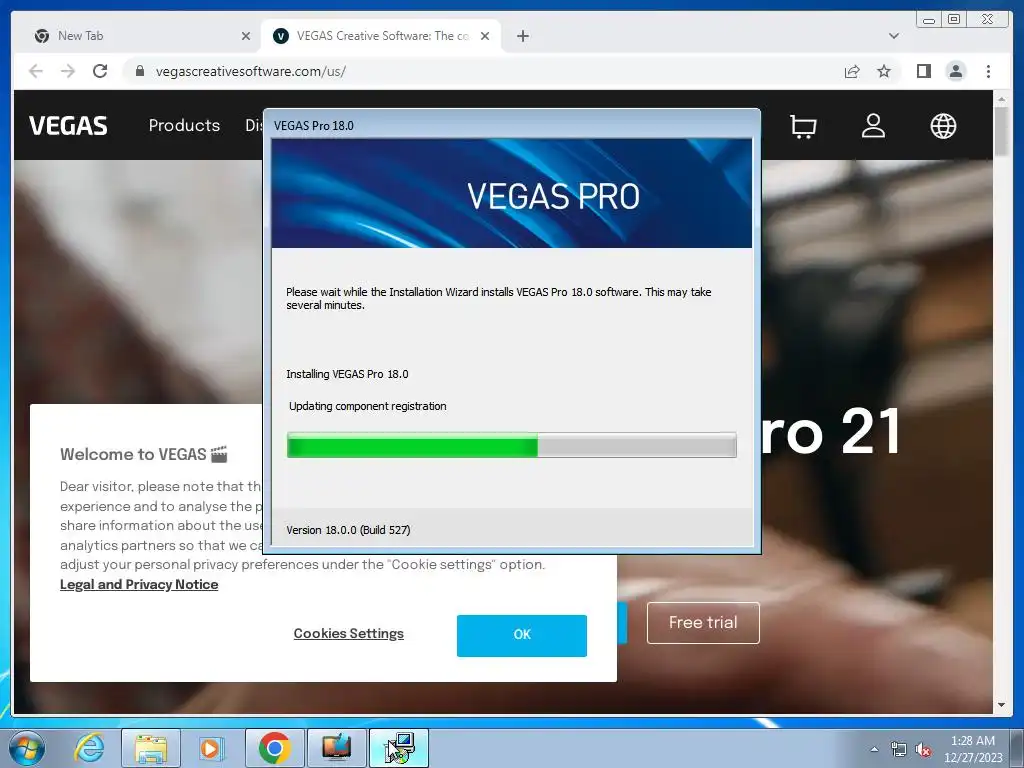
Task: Click the VEGAS logo in the site header
Action: coord(68,125)
